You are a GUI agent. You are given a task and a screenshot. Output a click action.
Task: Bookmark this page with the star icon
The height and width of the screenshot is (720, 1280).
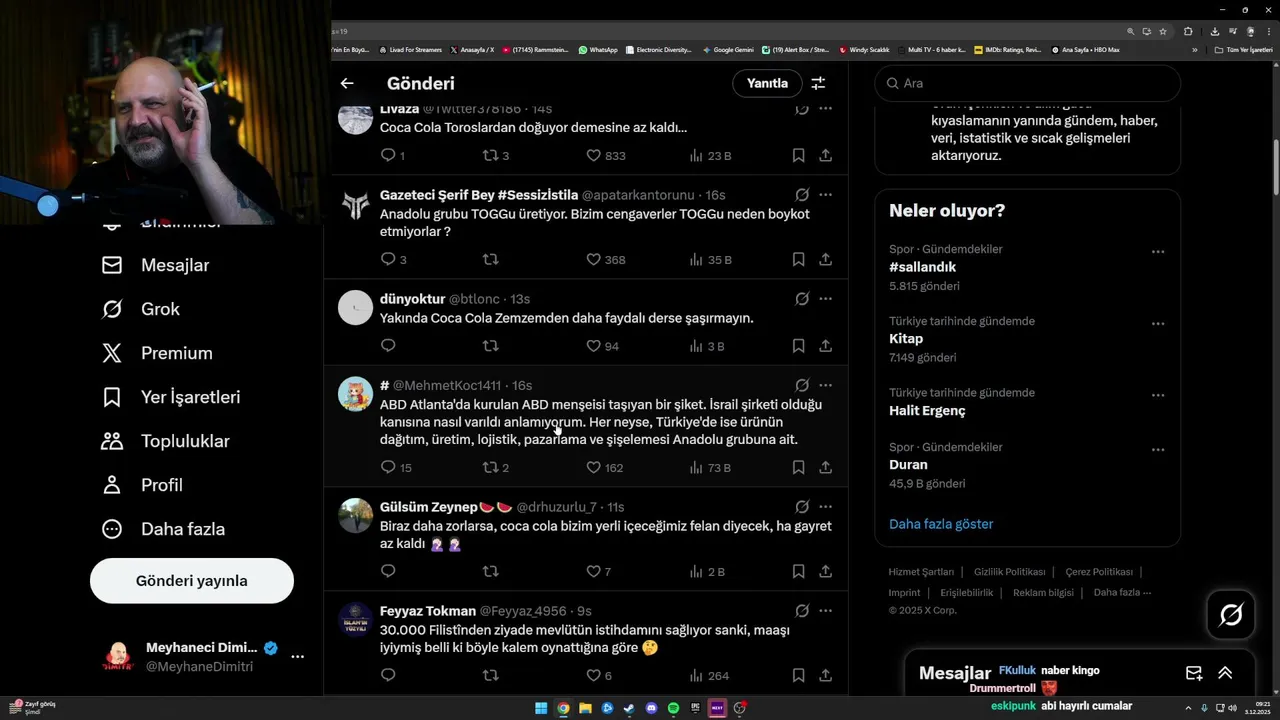pos(1163,31)
